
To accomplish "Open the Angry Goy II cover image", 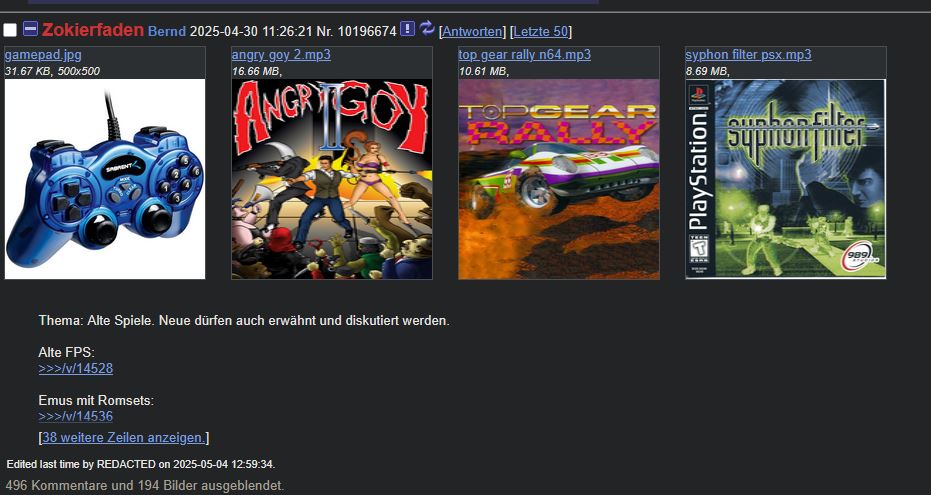I will pos(332,179).
